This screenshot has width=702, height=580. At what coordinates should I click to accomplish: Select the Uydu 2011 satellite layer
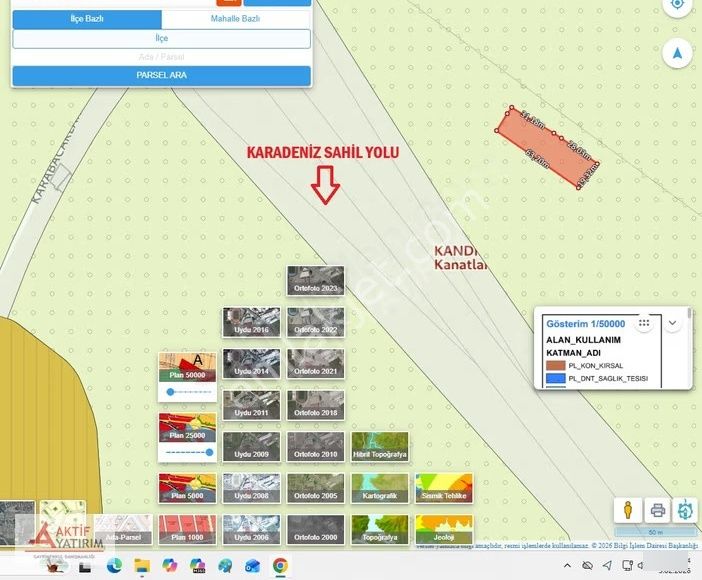(x=252, y=405)
